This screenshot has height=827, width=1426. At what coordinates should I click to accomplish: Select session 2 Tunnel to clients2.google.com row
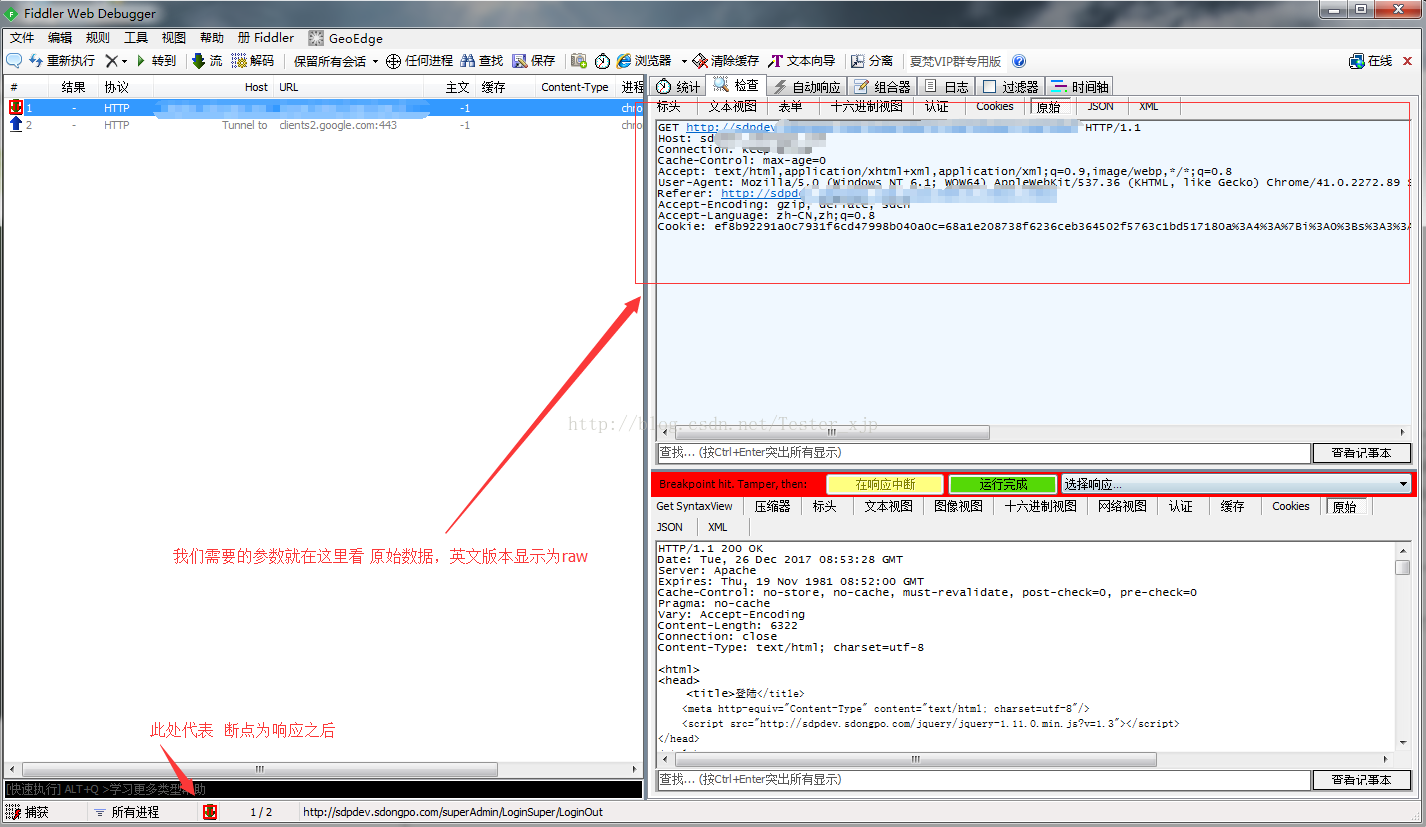(x=324, y=125)
